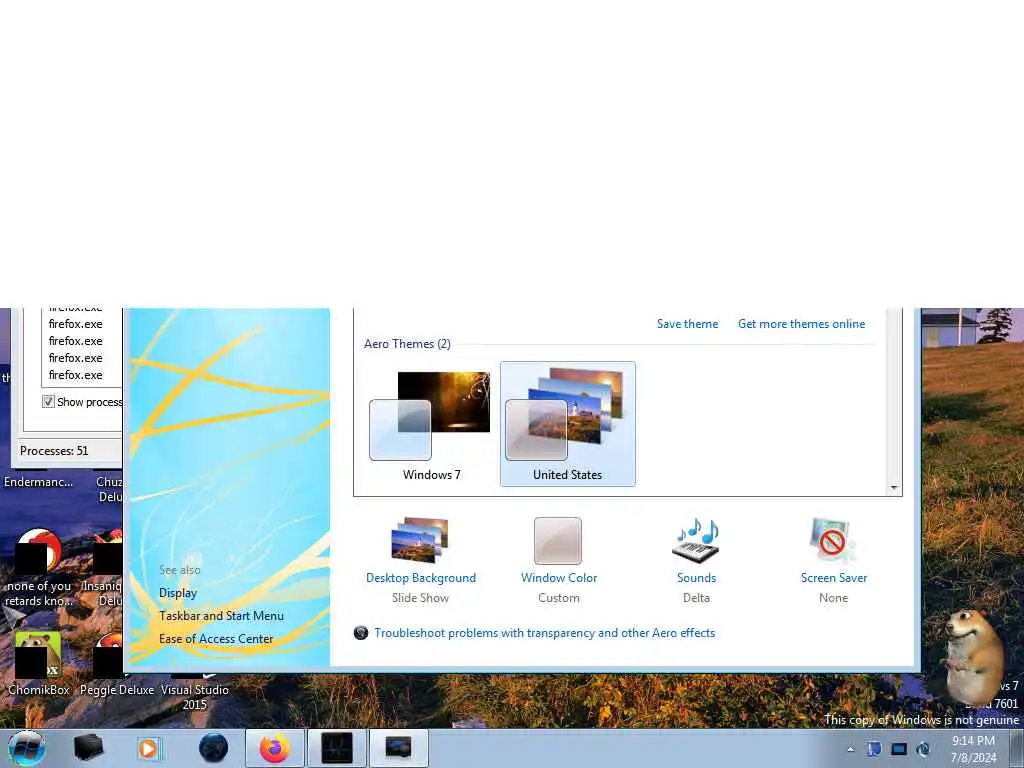The height and width of the screenshot is (768, 1024).
Task: Click the Save theme link
Action: pyautogui.click(x=687, y=324)
